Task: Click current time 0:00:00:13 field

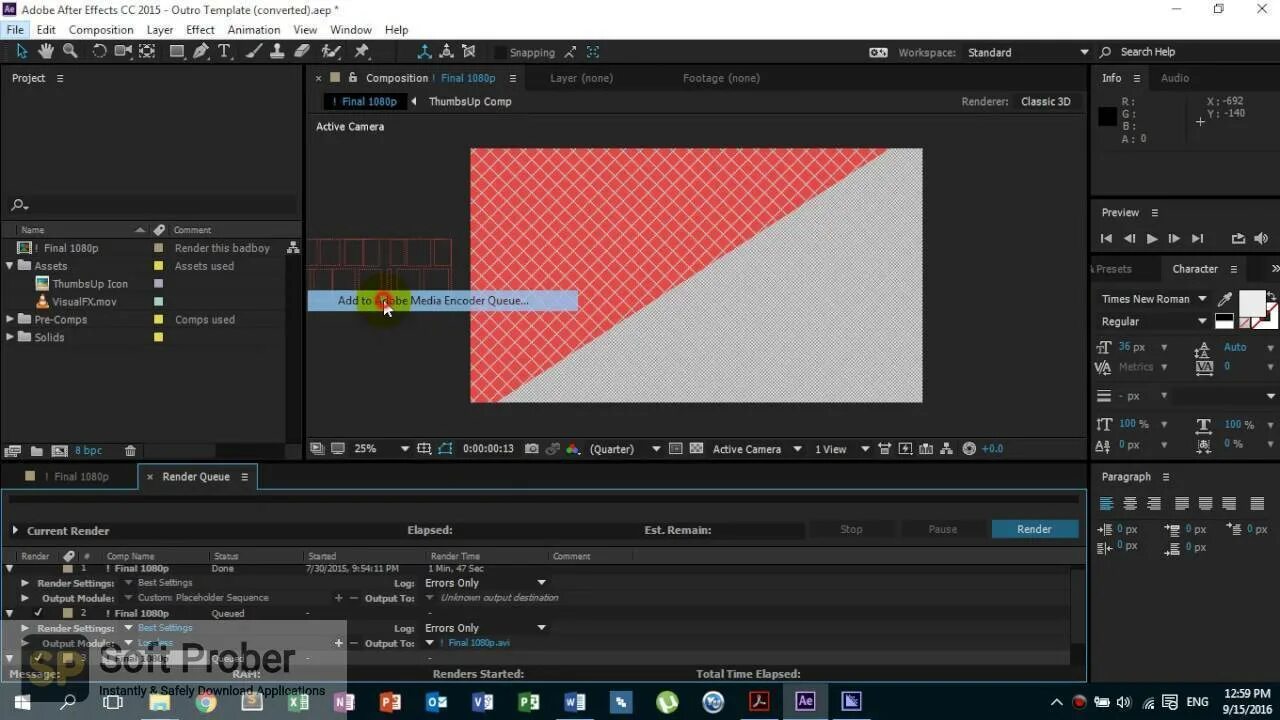Action: click(x=488, y=449)
